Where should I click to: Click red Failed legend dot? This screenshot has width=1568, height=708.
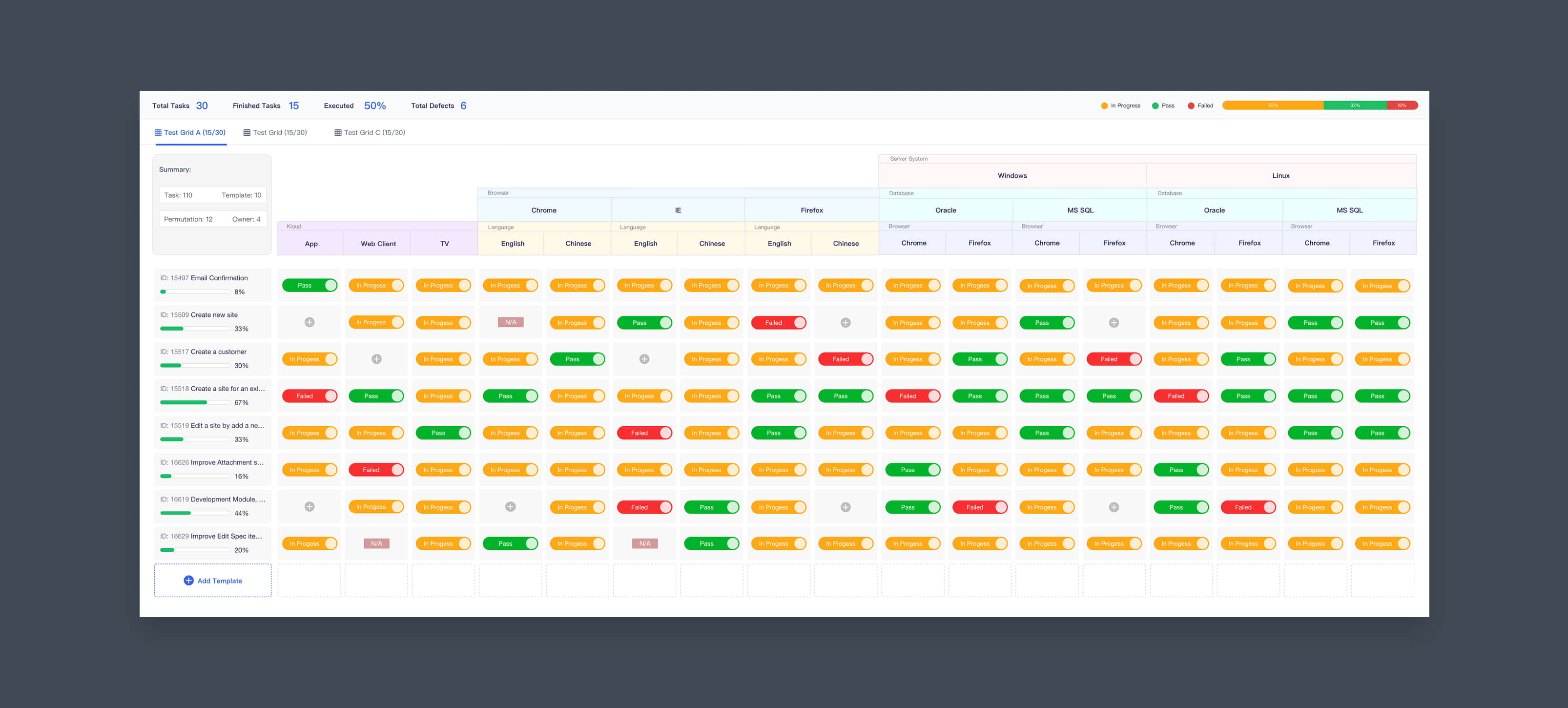pyautogui.click(x=1191, y=106)
